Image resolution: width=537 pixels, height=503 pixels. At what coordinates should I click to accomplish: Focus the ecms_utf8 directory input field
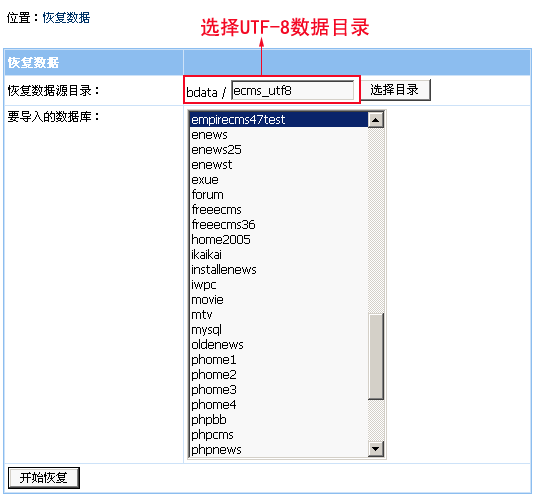pyautogui.click(x=293, y=90)
